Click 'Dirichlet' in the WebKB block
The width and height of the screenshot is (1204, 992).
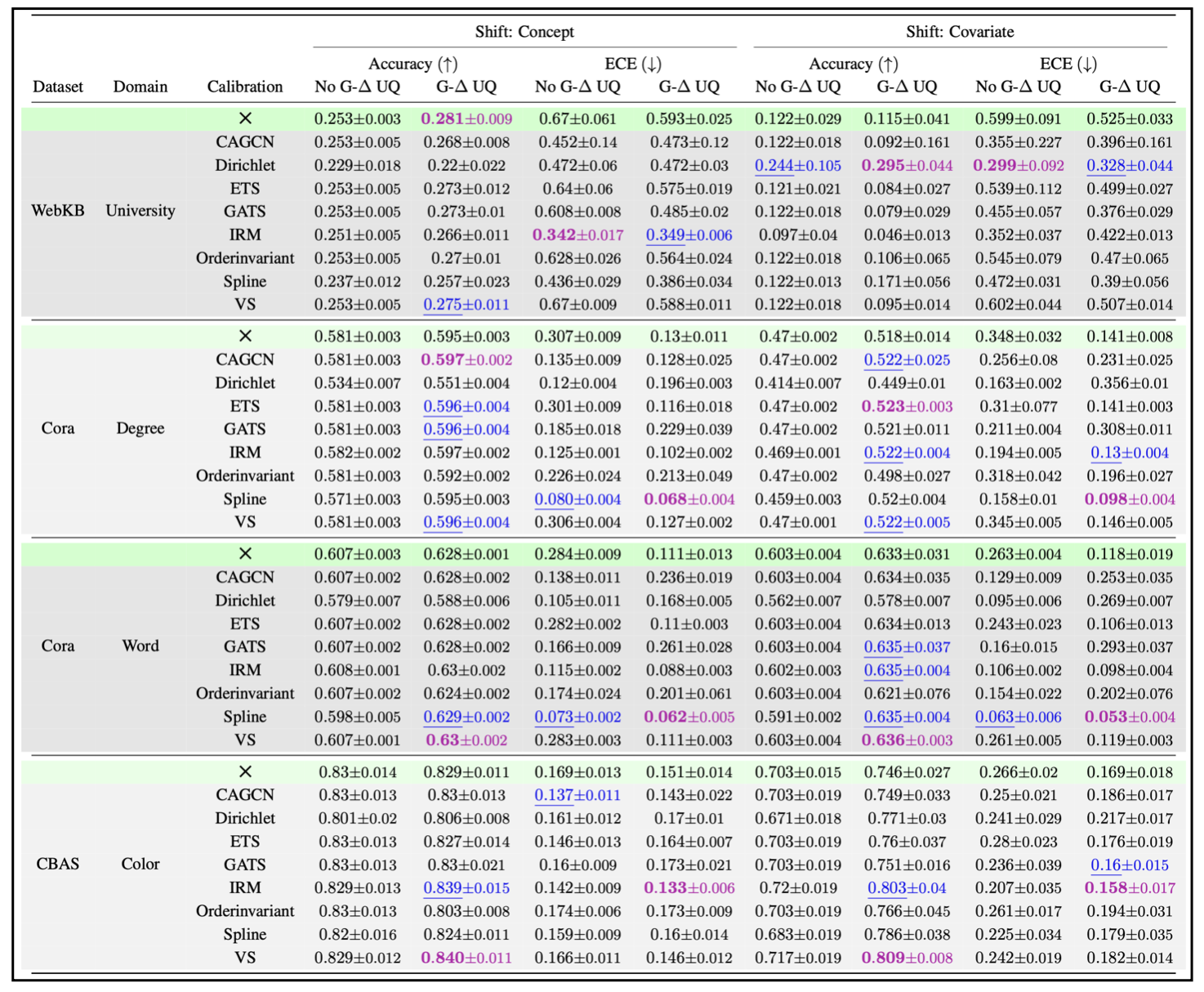[x=245, y=165]
